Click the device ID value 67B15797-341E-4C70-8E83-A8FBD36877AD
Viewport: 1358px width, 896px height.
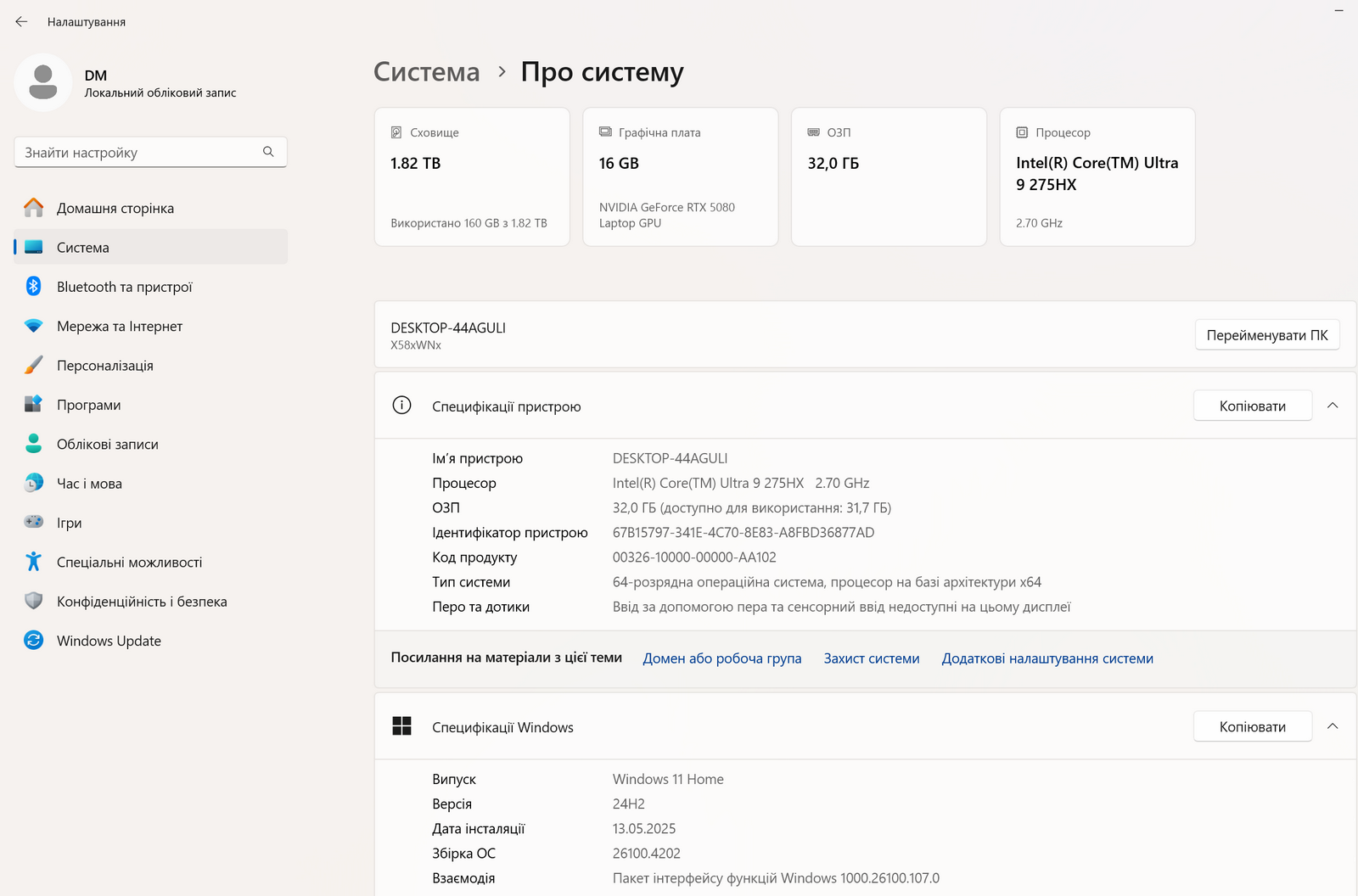(x=744, y=533)
